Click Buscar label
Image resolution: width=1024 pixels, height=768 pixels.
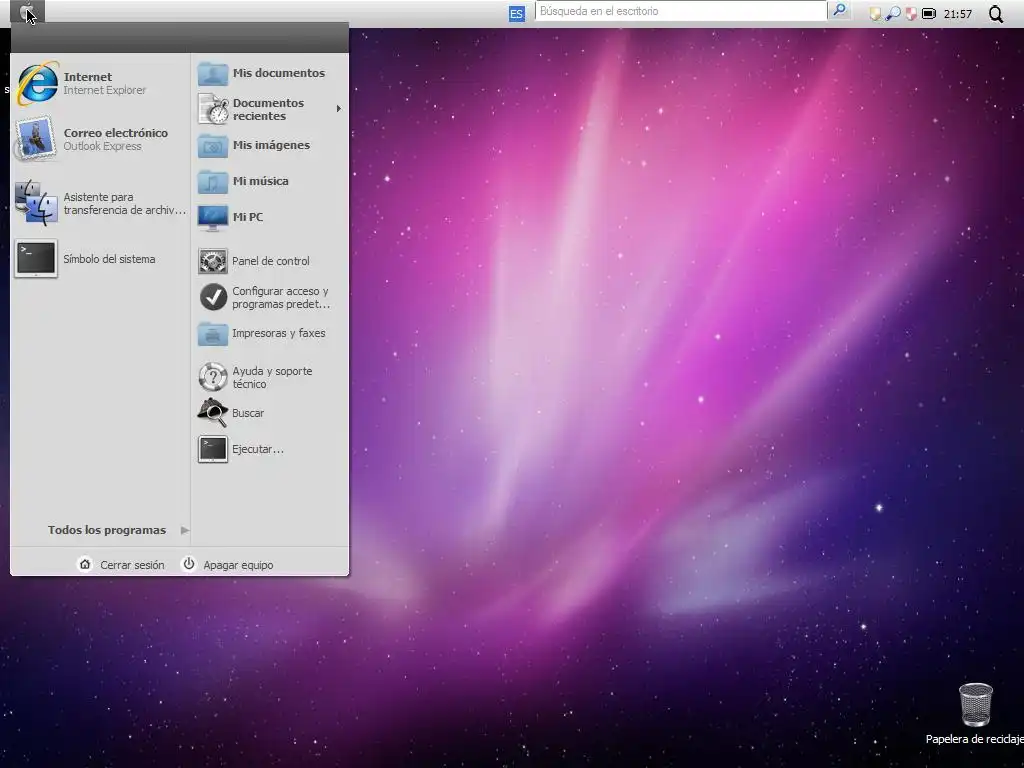248,413
